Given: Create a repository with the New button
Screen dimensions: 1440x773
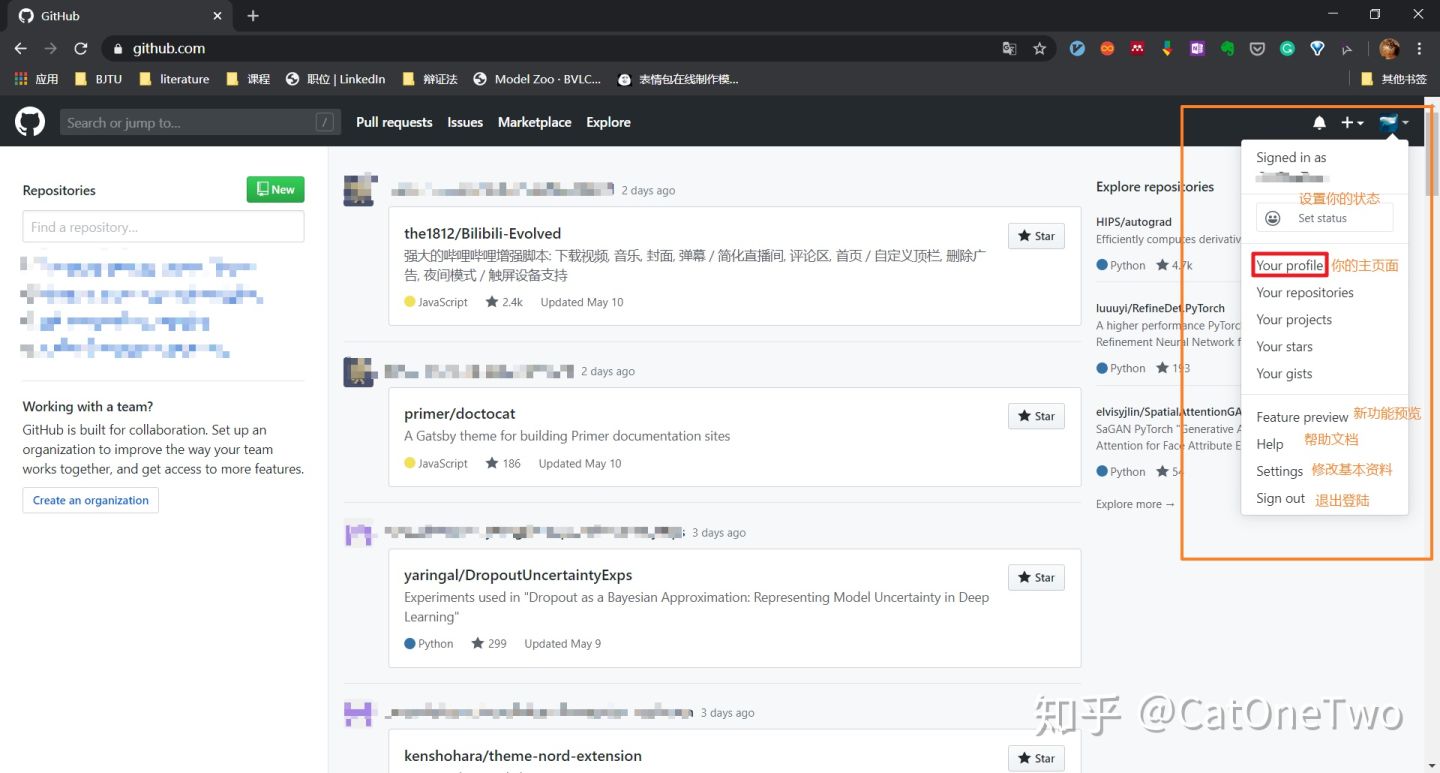Looking at the screenshot, I should (x=276, y=189).
